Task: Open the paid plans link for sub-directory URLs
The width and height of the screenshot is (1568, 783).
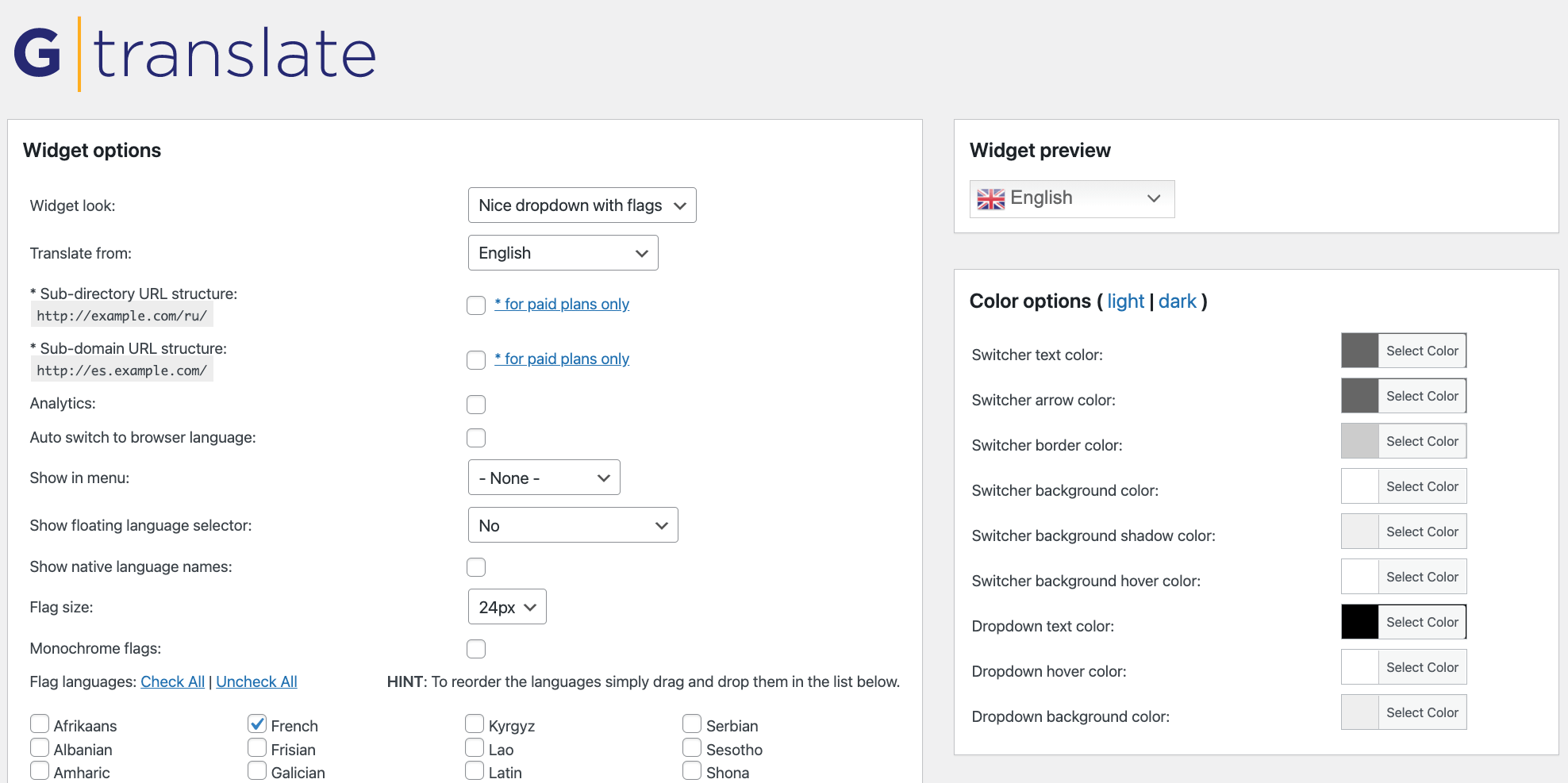Action: 561,304
